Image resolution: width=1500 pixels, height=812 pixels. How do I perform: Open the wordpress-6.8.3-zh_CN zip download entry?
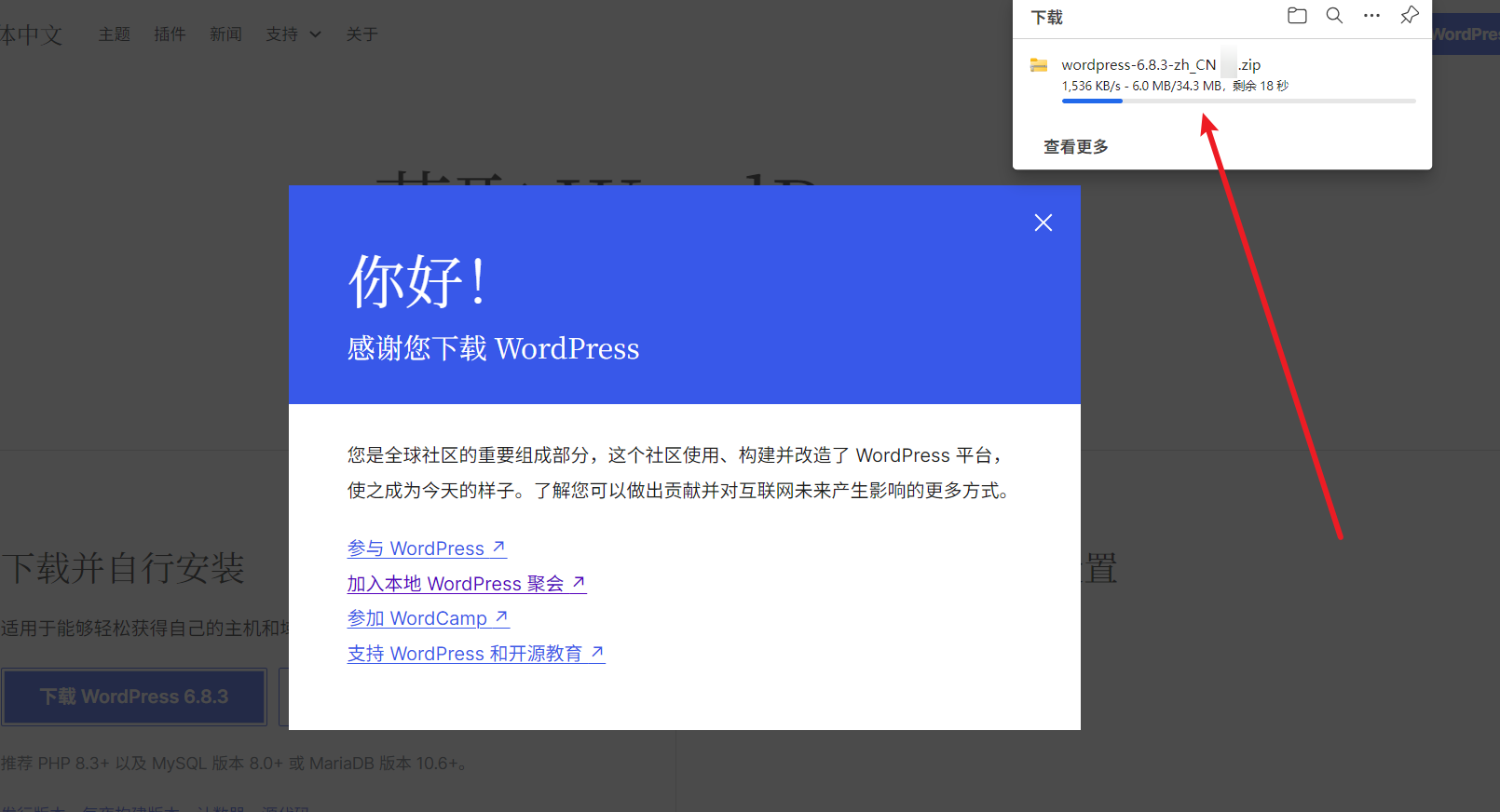tap(1161, 65)
